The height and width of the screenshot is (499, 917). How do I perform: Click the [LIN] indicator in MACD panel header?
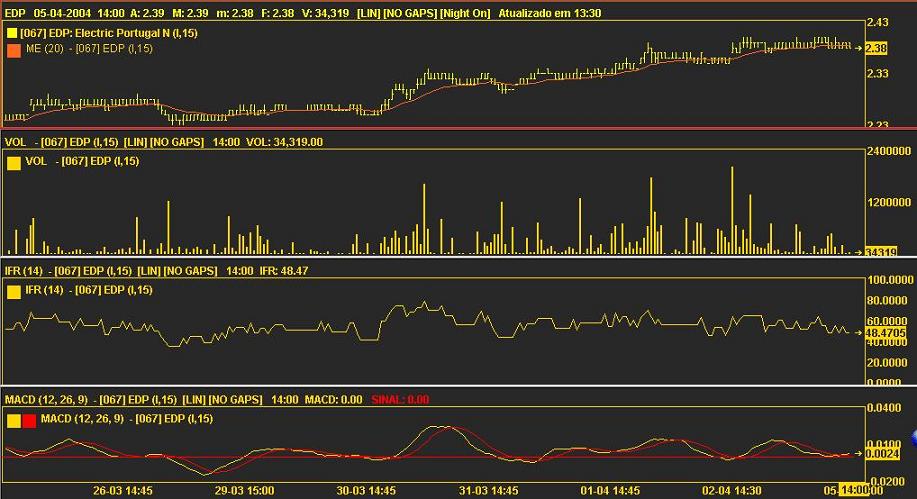point(194,400)
